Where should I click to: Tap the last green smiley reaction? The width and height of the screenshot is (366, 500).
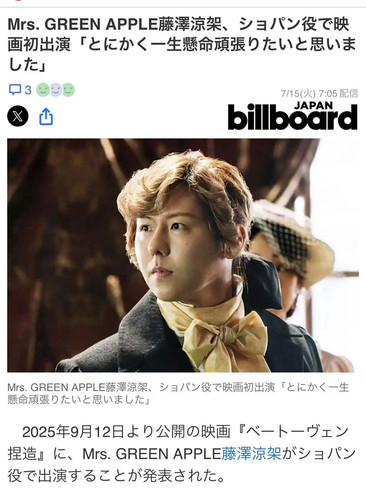click(68, 90)
